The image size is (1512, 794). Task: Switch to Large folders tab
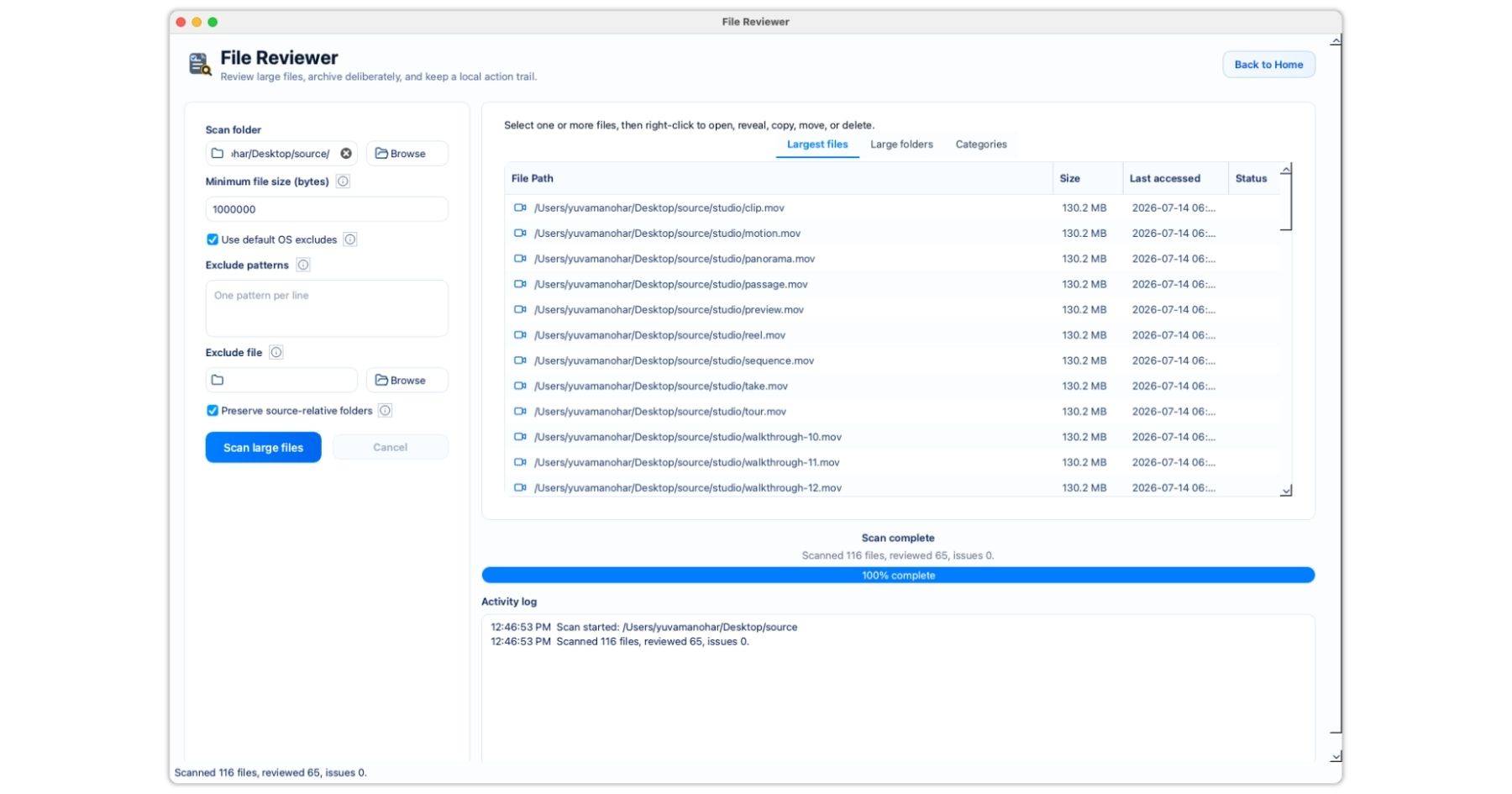coord(901,145)
